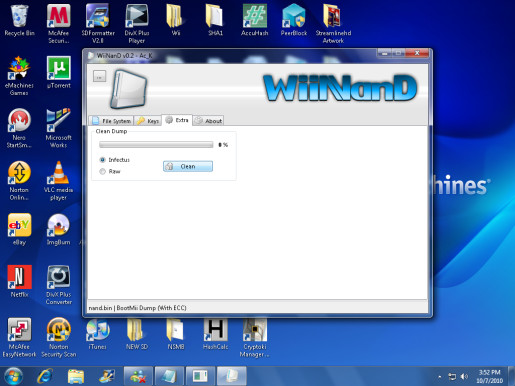Open the About tab
This screenshot has height=386, width=515.
[208, 121]
